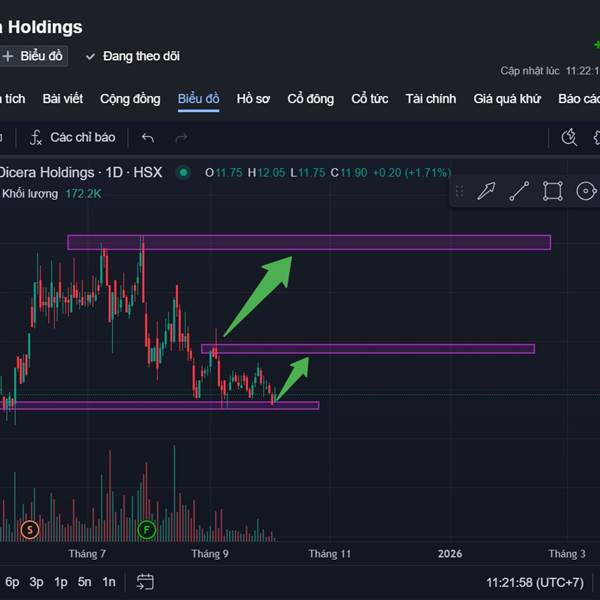Viewport: 600px width, 600px height.
Task: Click Tháng 11 on the time axis
Action: [330, 554]
